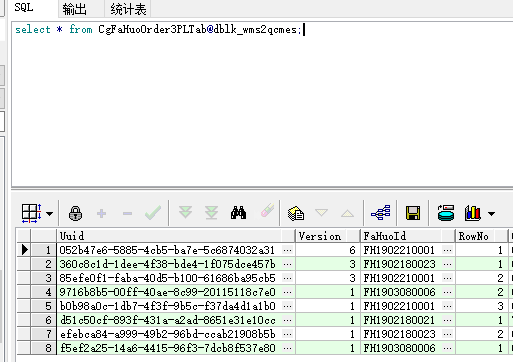513x362 pixels.
Task: Select Version cell with value 6
Action: 328,250
